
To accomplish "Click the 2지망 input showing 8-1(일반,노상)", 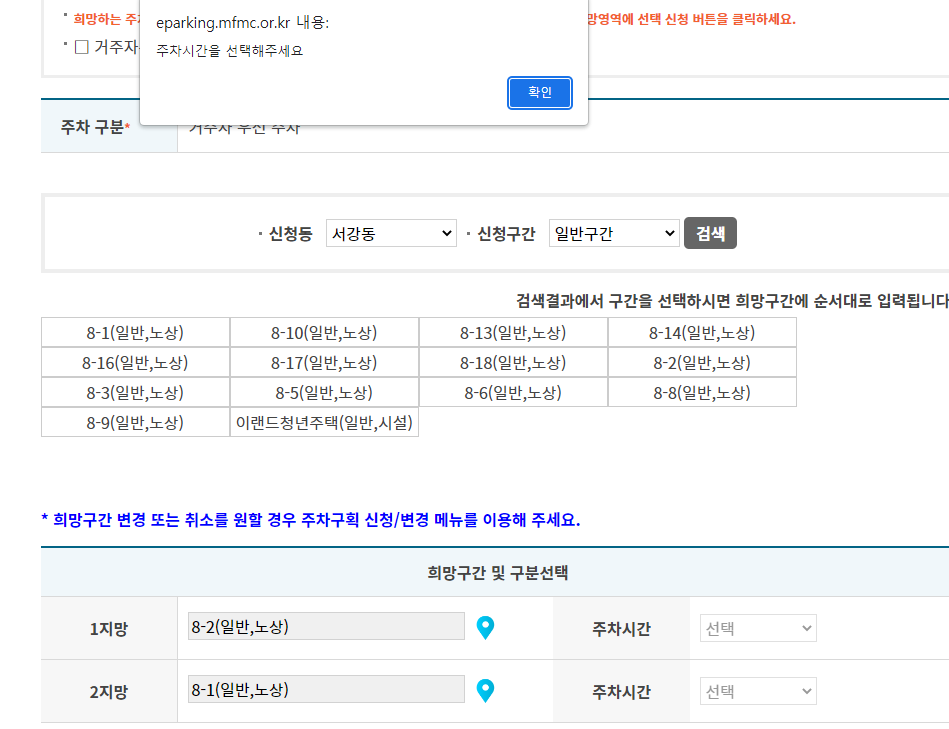I will click(x=326, y=690).
